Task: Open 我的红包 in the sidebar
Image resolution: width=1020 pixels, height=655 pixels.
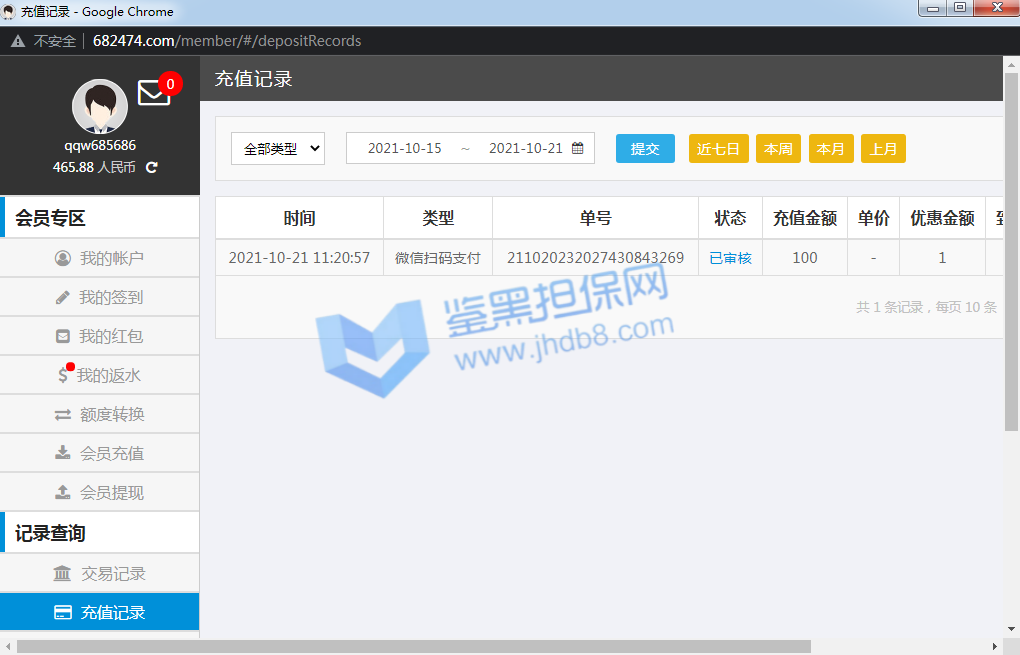Action: point(100,336)
